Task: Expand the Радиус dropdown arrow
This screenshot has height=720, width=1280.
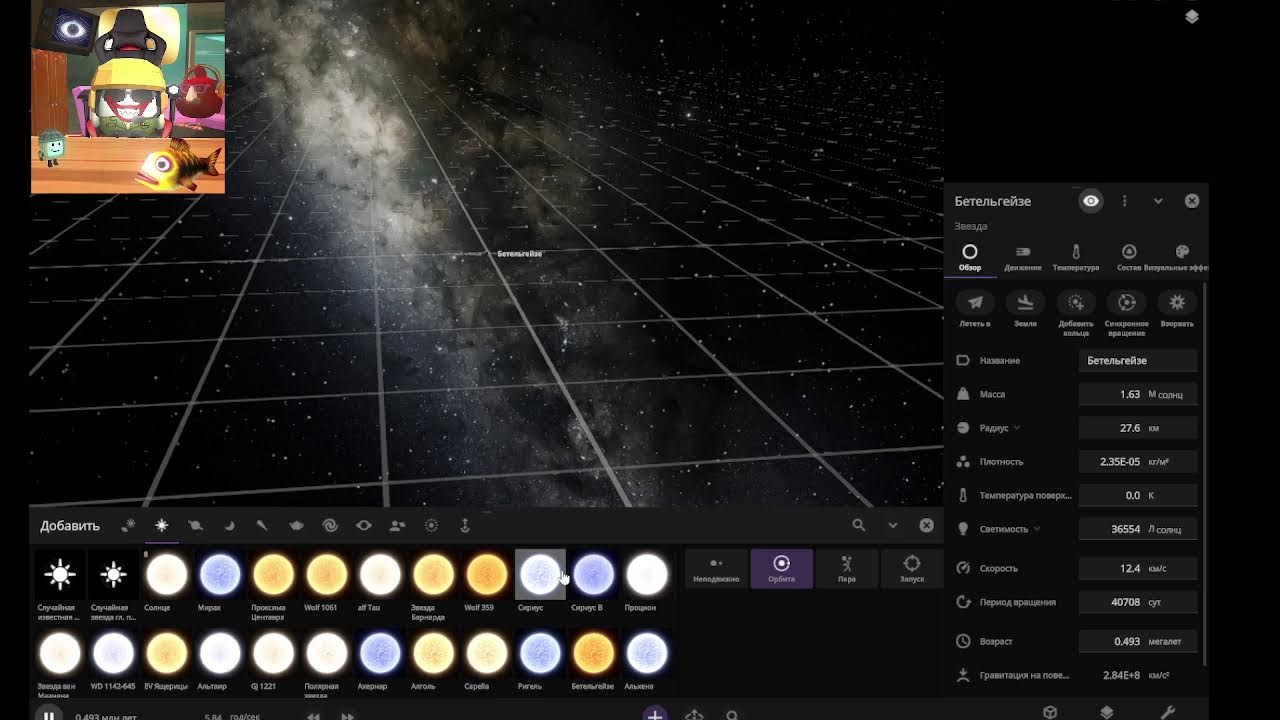Action: point(1017,428)
